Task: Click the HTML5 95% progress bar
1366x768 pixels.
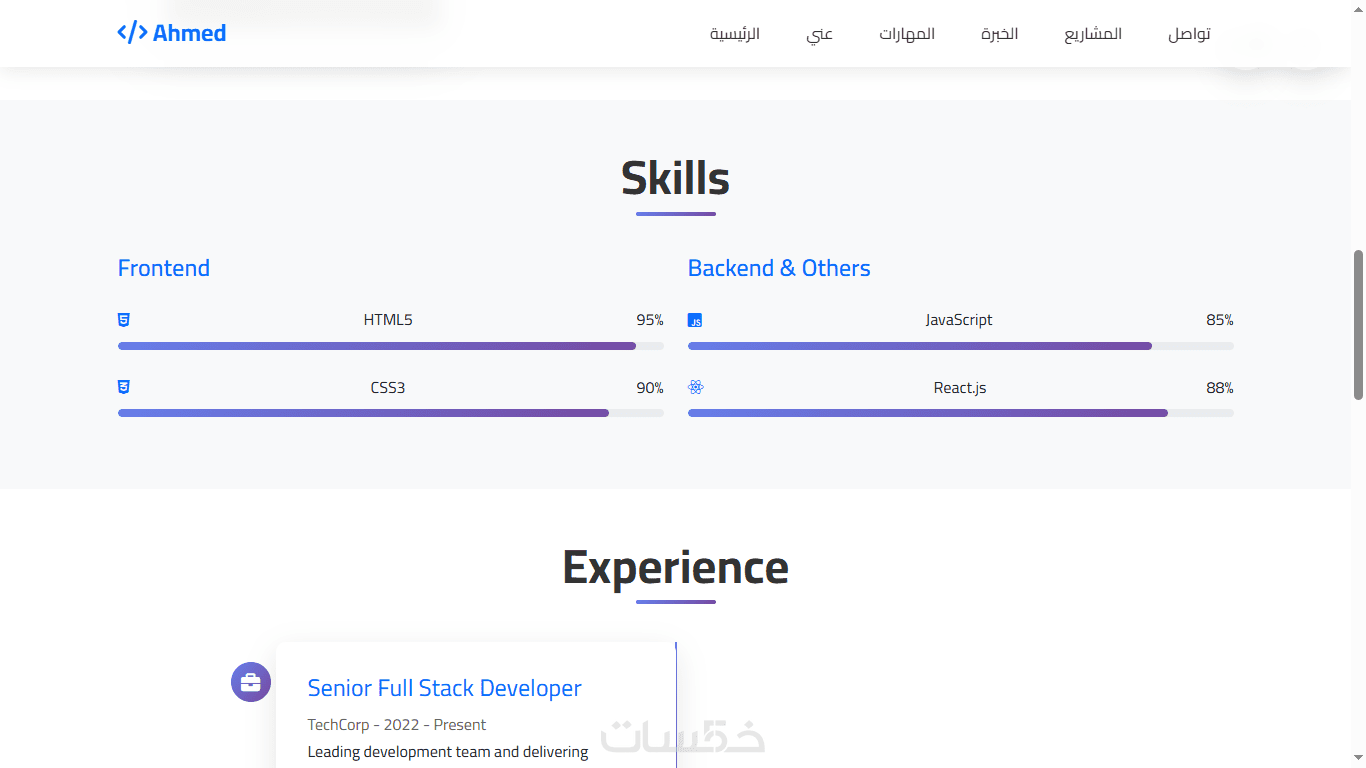Action: [x=390, y=346]
